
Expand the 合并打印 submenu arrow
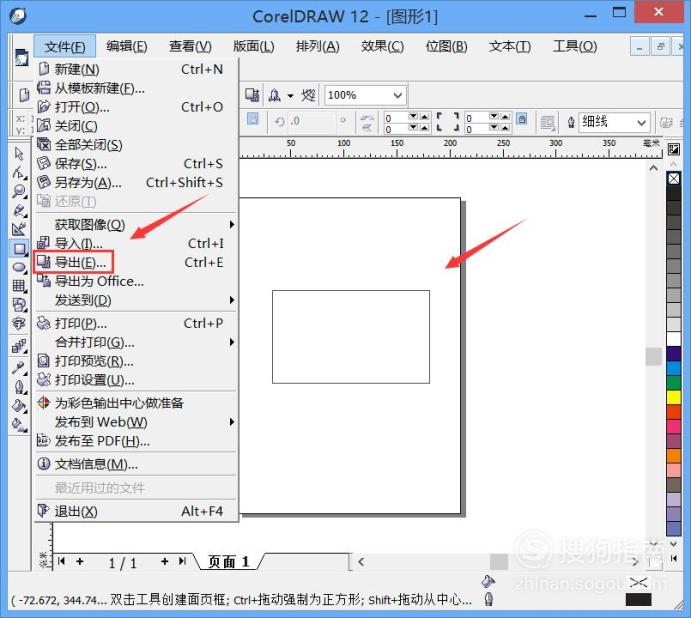coord(232,342)
